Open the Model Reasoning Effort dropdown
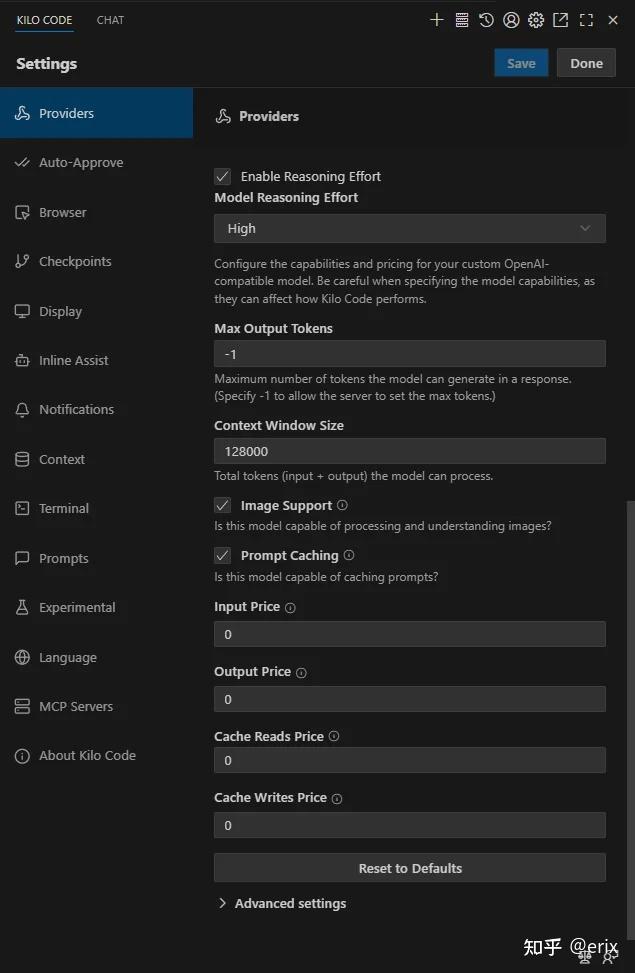 (409, 228)
